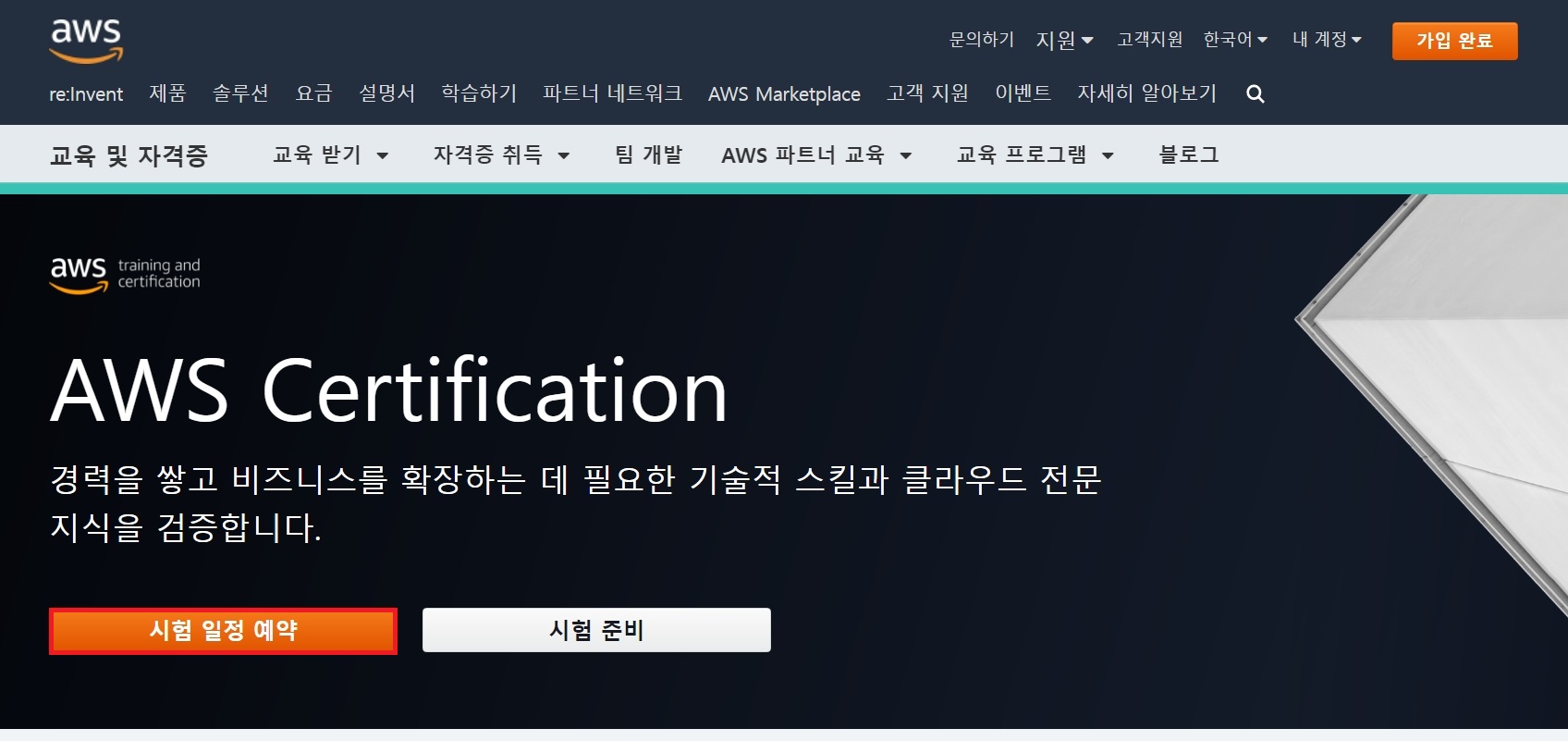Open the 제품 menu item
This screenshot has width=1568, height=741.
[x=167, y=93]
